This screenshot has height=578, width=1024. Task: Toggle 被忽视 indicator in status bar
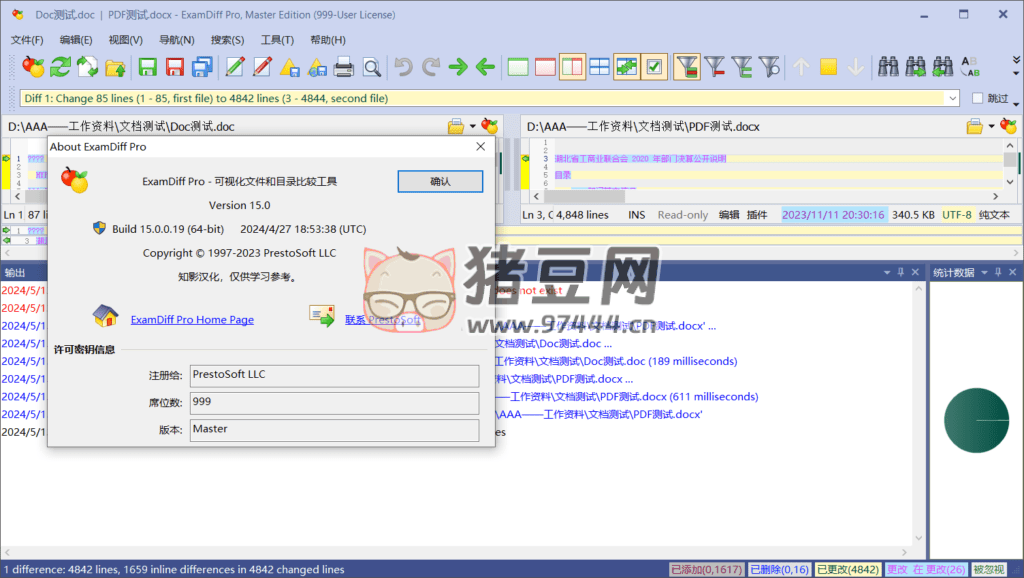[x=989, y=570]
